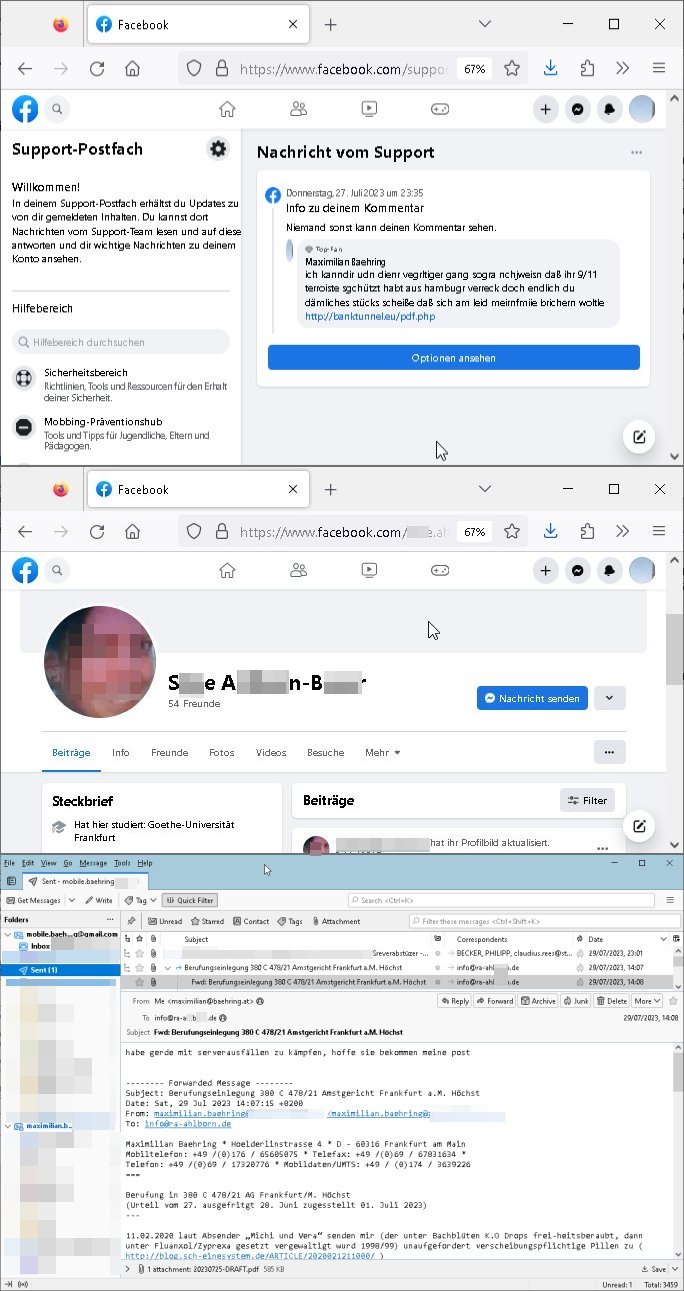Collapse the mobile.baeh Gmail account folder tree

[7, 934]
